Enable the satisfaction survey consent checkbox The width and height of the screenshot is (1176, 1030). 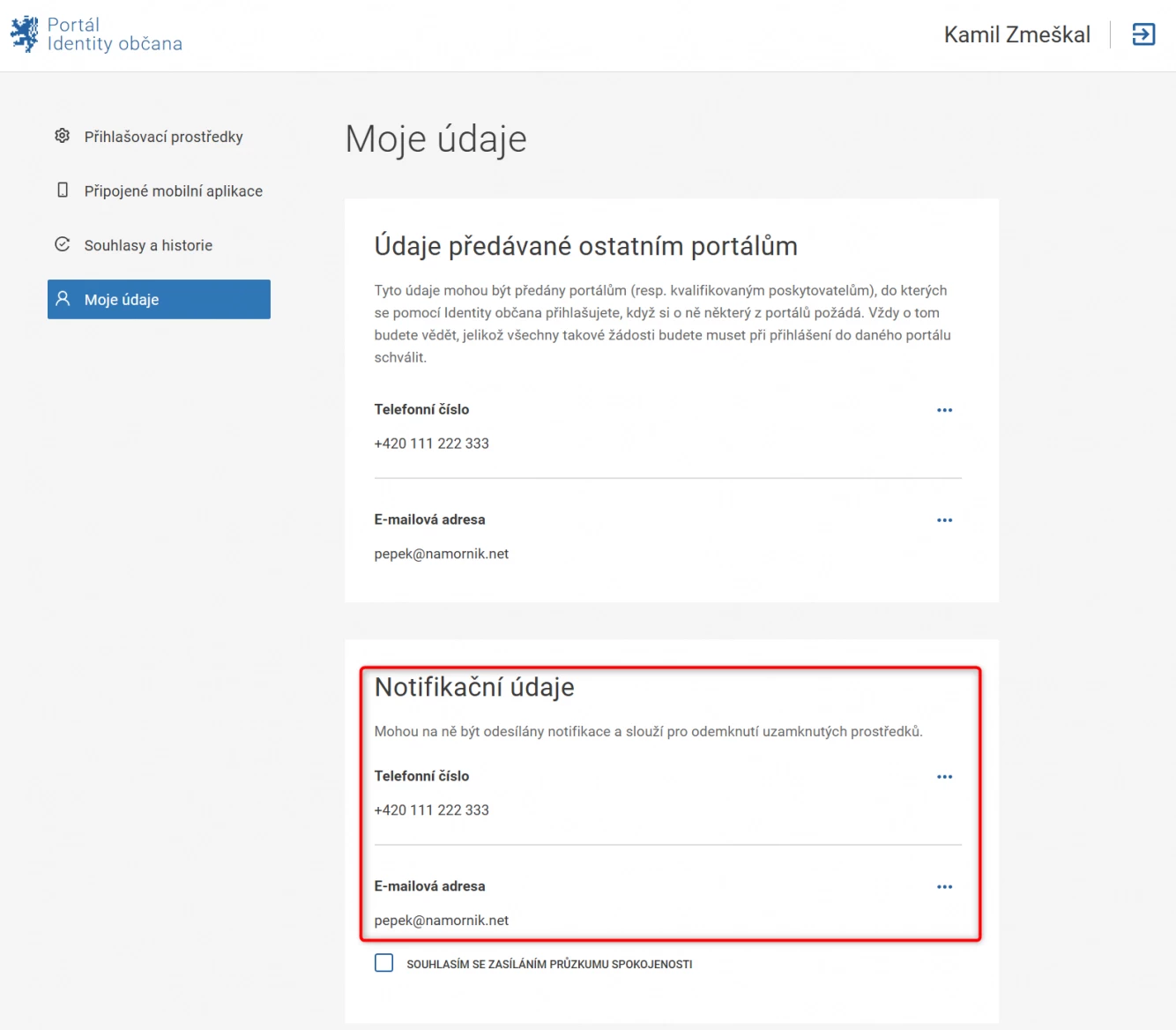coord(384,963)
